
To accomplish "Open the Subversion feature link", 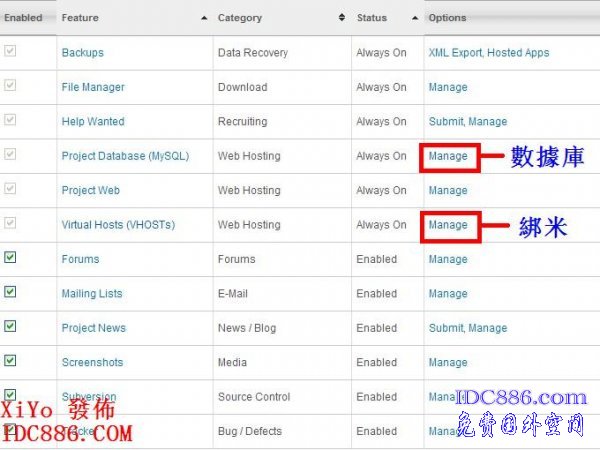I will click(89, 397).
